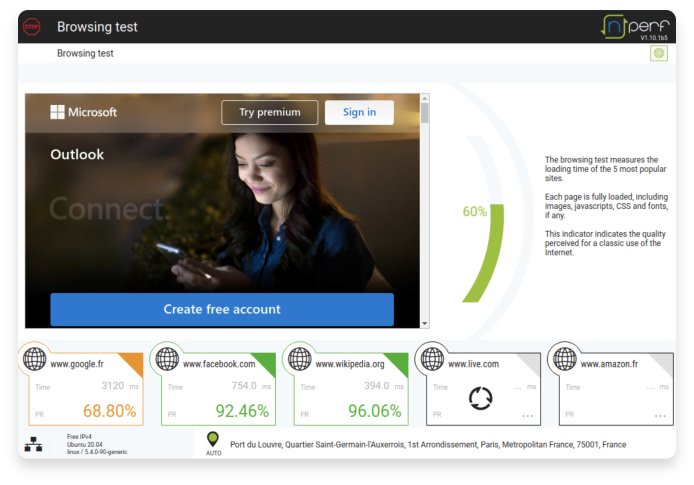Click the green globe icon below nPerf logo
694x485 pixels.
point(659,54)
